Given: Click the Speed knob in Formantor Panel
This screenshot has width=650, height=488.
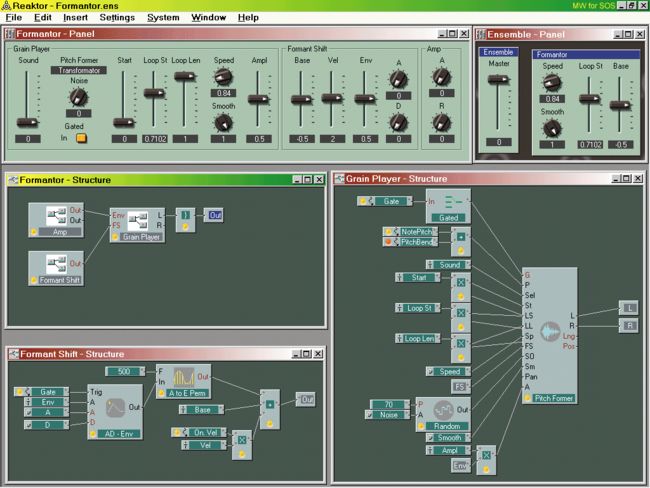Looking at the screenshot, I should click(223, 77).
